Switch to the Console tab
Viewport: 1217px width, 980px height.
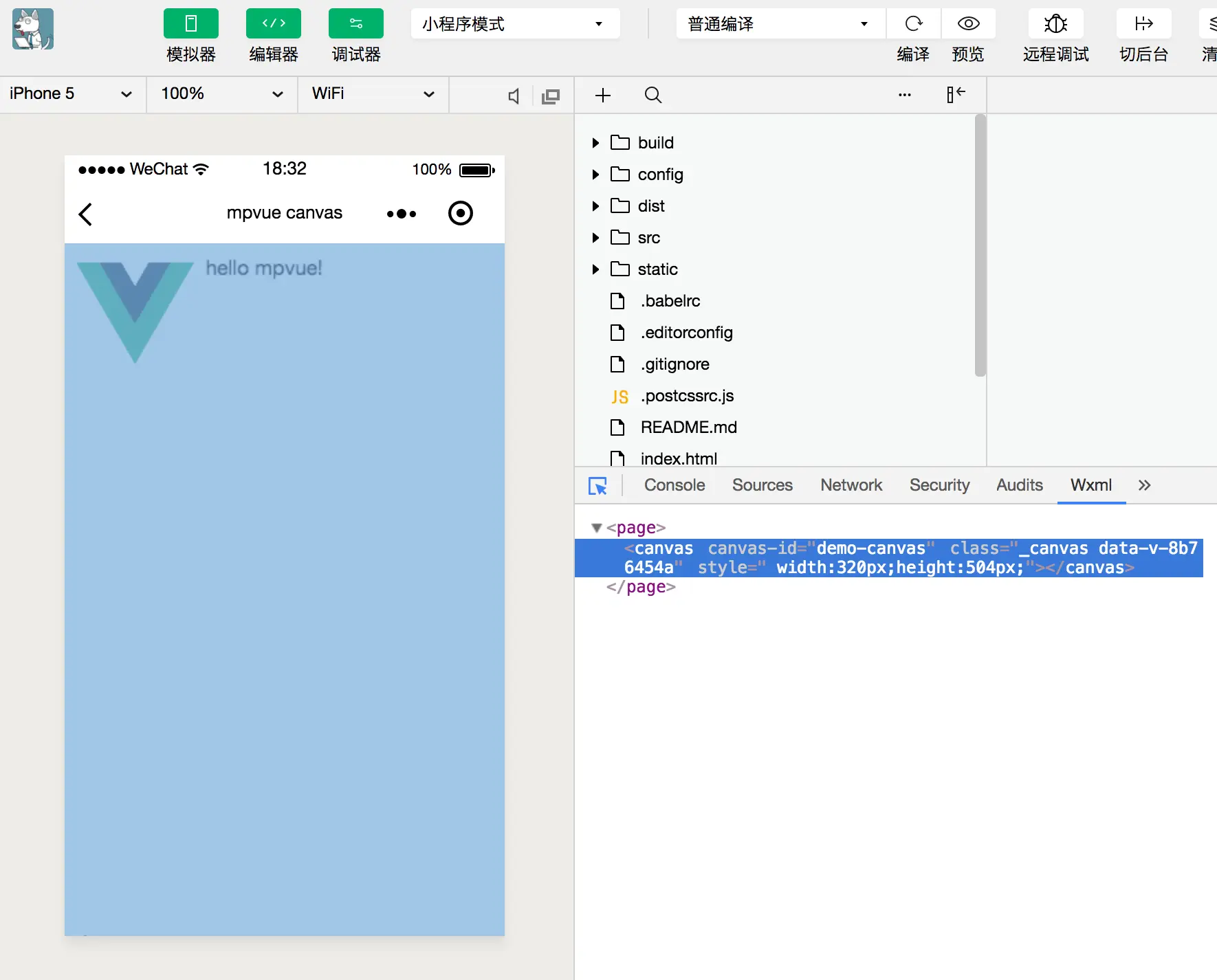675,485
